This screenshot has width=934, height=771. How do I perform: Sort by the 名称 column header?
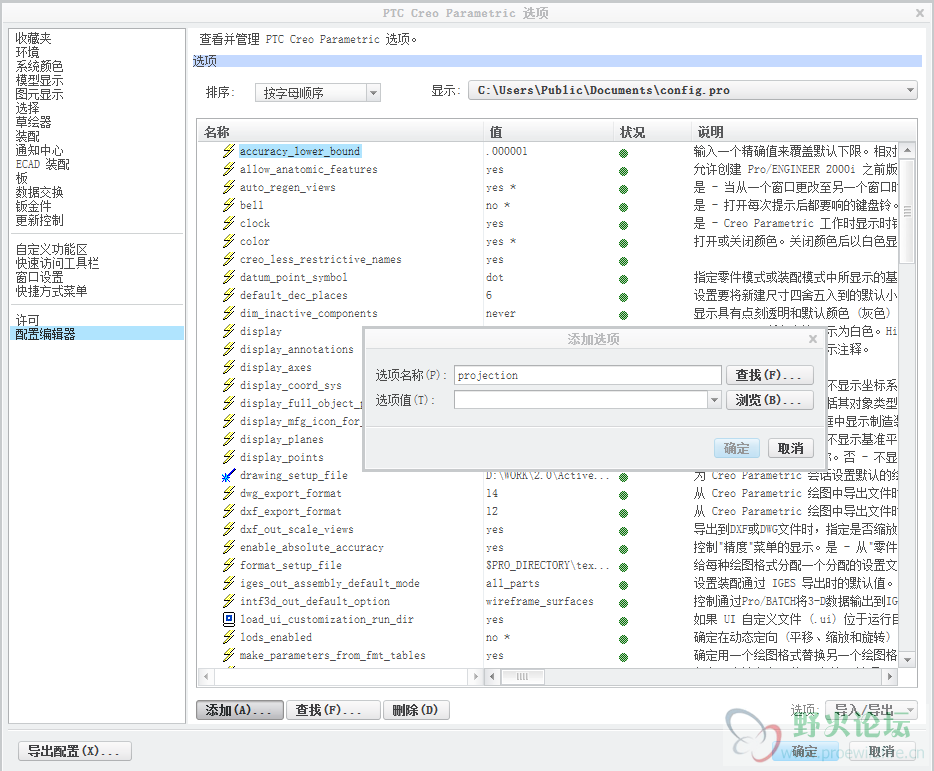point(340,132)
